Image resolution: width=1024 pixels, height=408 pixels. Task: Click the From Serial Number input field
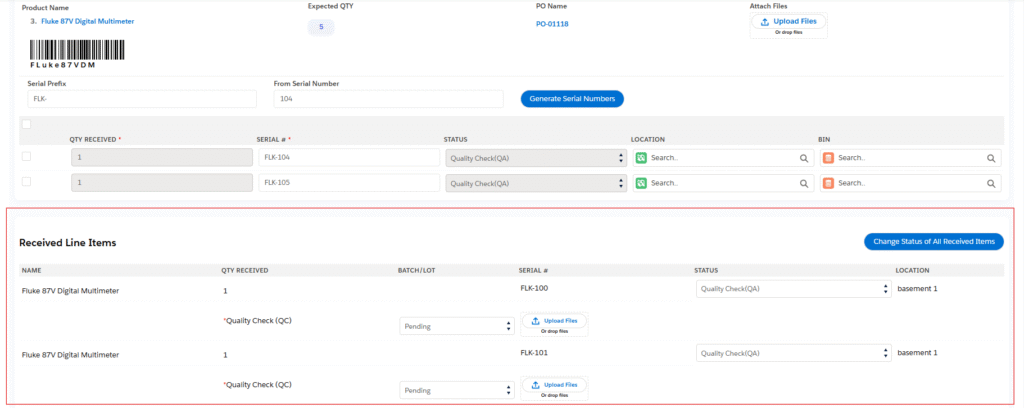click(388, 99)
